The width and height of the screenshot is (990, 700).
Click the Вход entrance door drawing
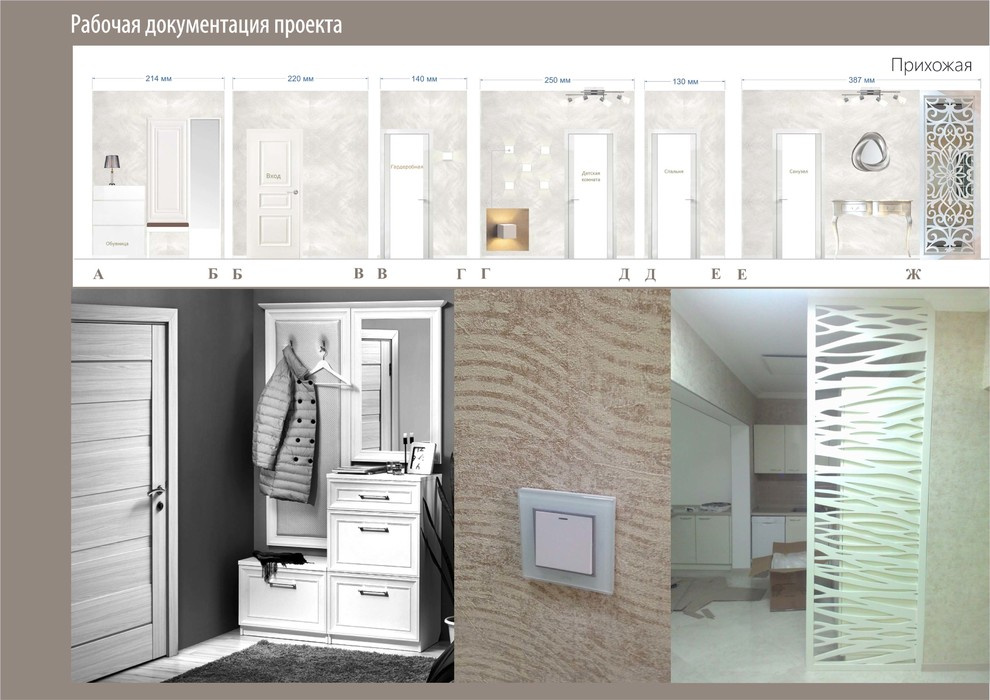(x=272, y=177)
